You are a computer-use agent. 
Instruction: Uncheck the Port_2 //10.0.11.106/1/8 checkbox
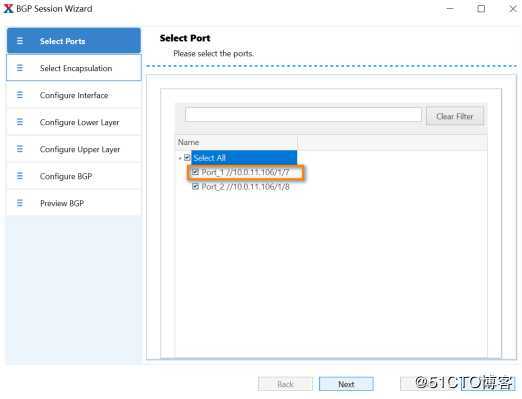click(x=195, y=187)
